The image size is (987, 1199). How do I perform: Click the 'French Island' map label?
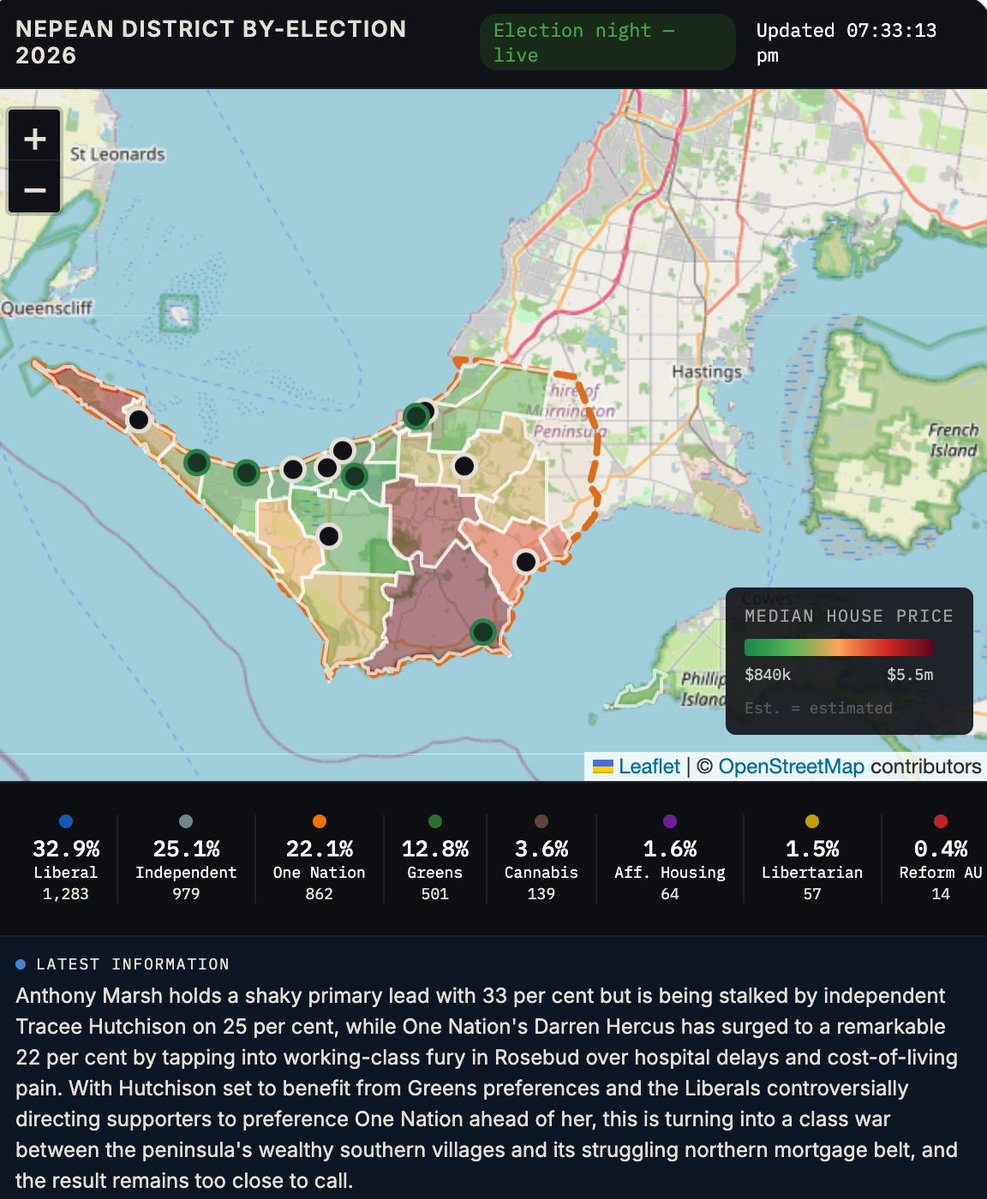[953, 440]
